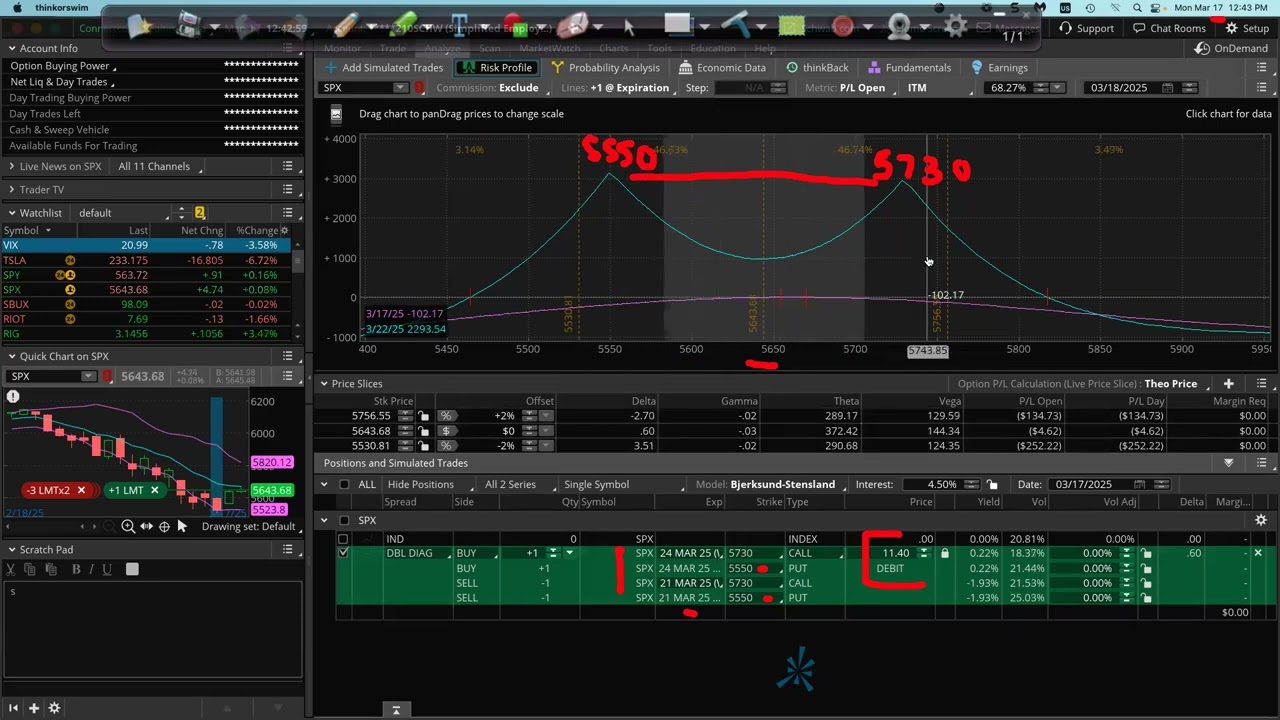This screenshot has width=1280, height=720.
Task: Open Quick Chart SPX symbol dropdown
Action: [x=88, y=377]
